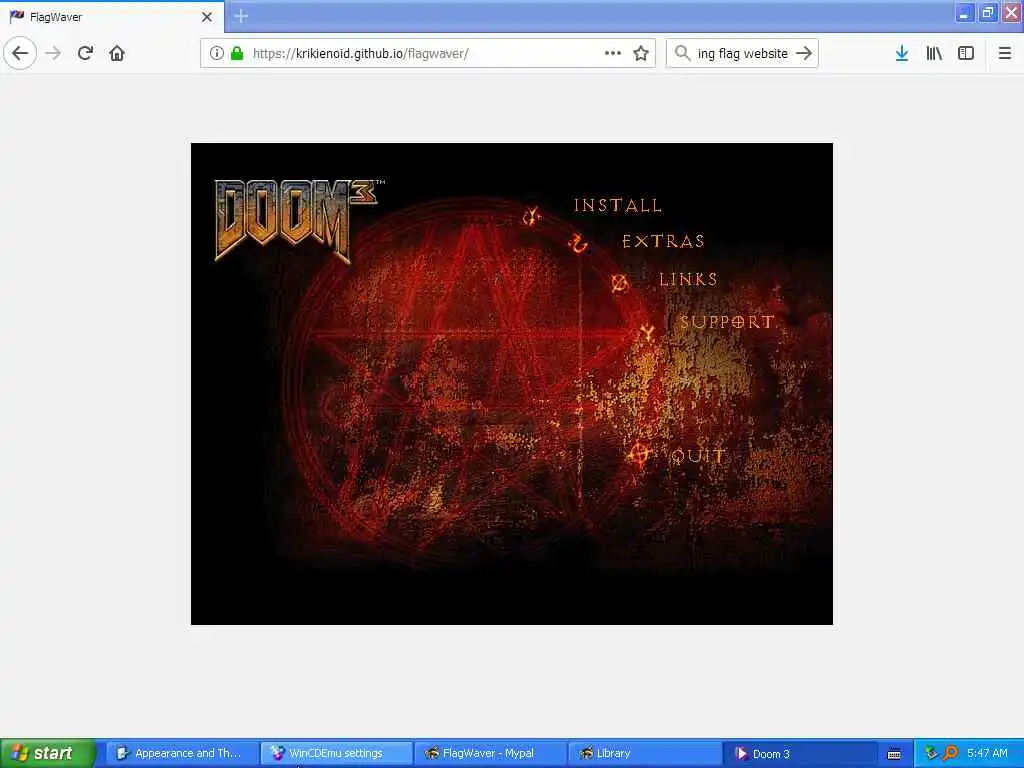Select the FlagWaver tab
1024x768 pixels.
click(112, 17)
